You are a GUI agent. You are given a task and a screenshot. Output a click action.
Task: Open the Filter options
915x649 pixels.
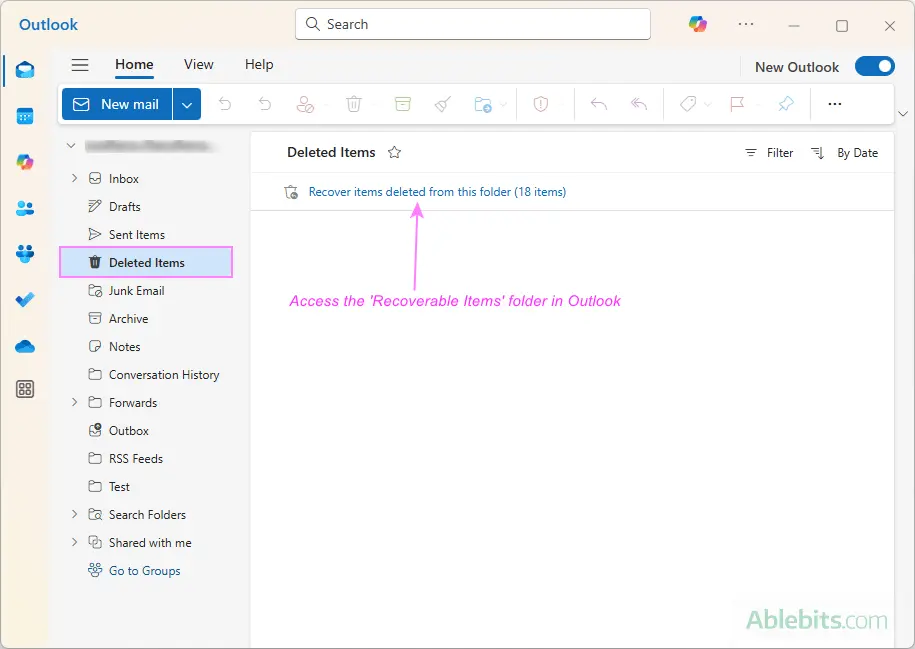769,153
